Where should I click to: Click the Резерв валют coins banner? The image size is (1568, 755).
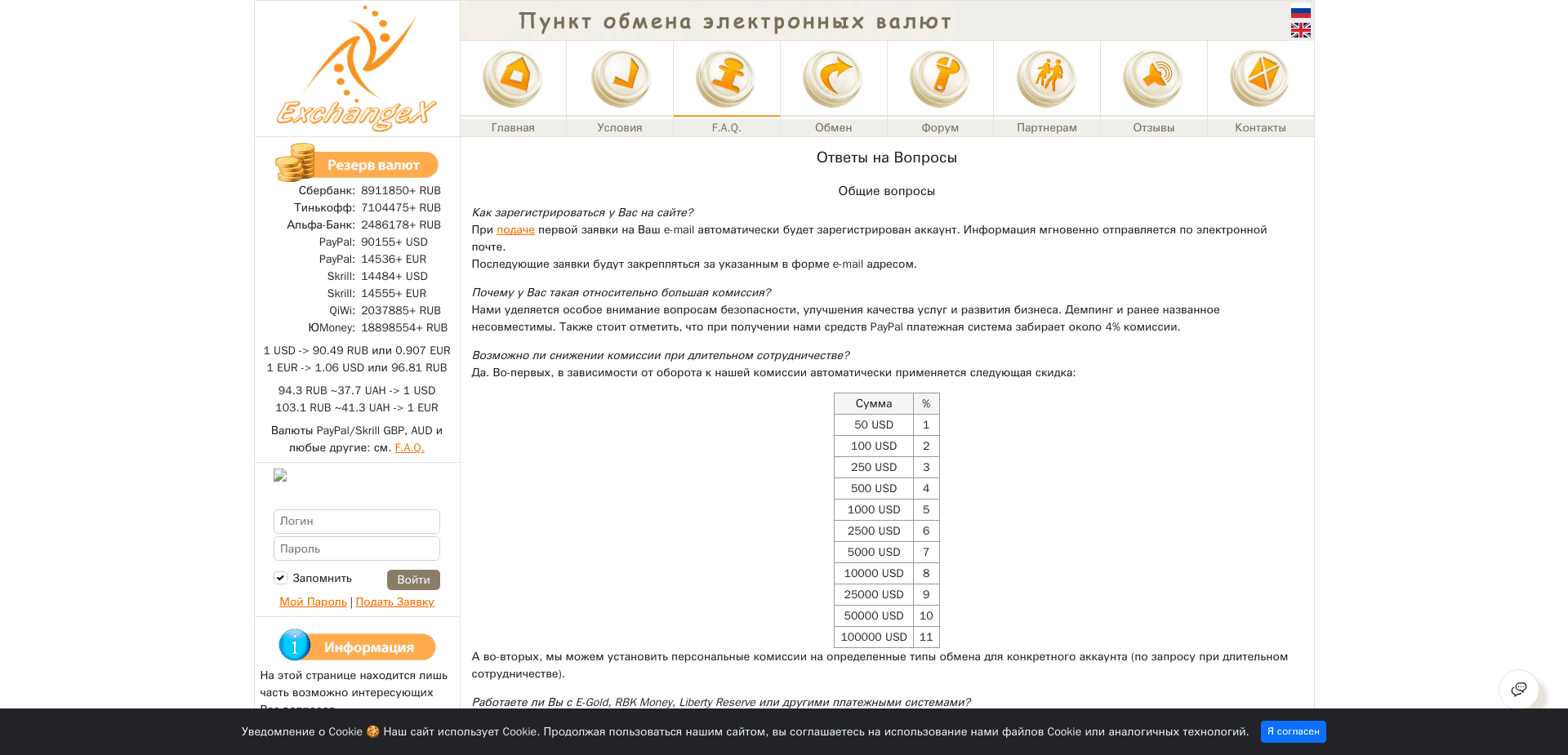point(356,164)
